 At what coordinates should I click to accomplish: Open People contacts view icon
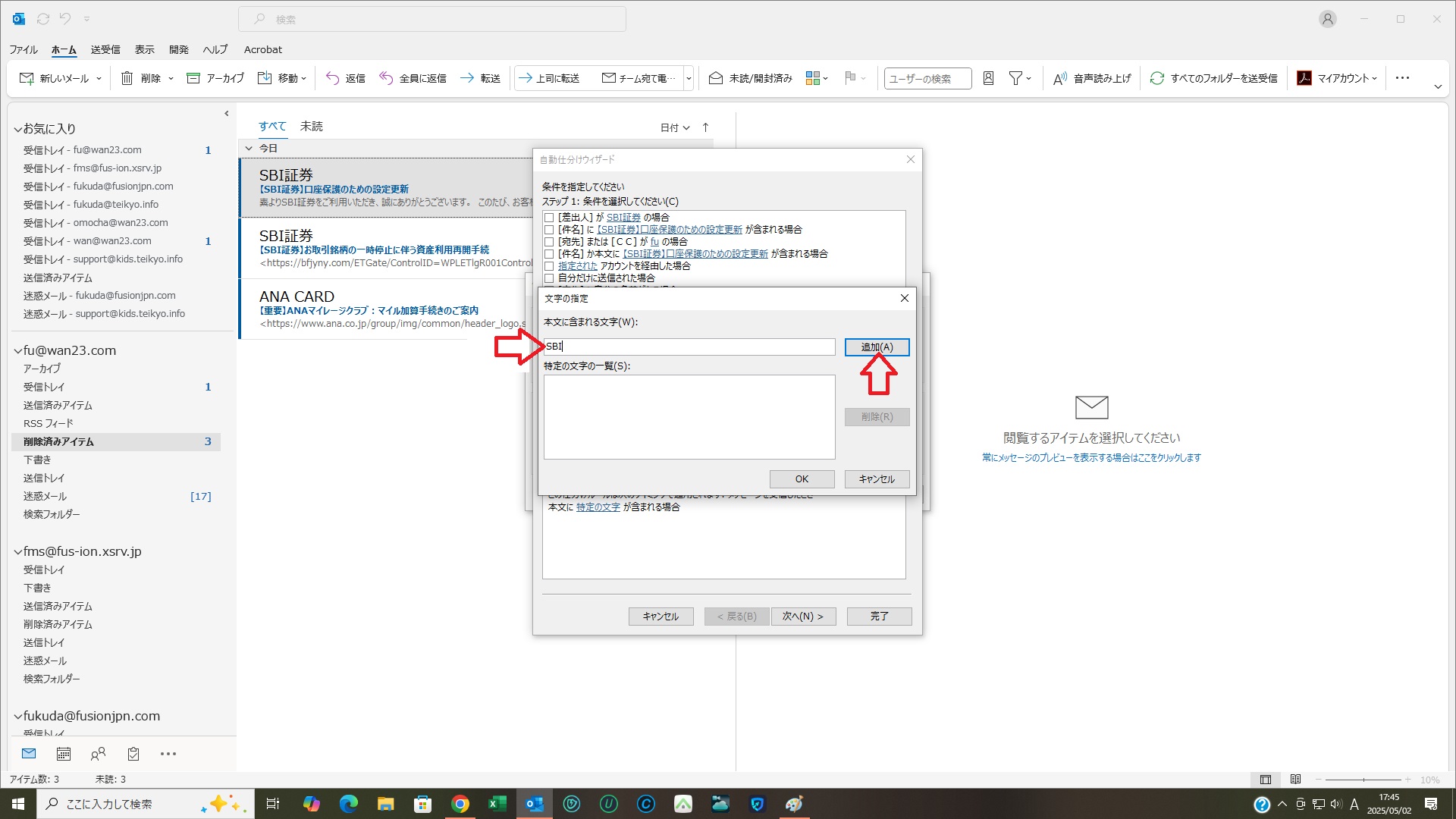click(98, 754)
